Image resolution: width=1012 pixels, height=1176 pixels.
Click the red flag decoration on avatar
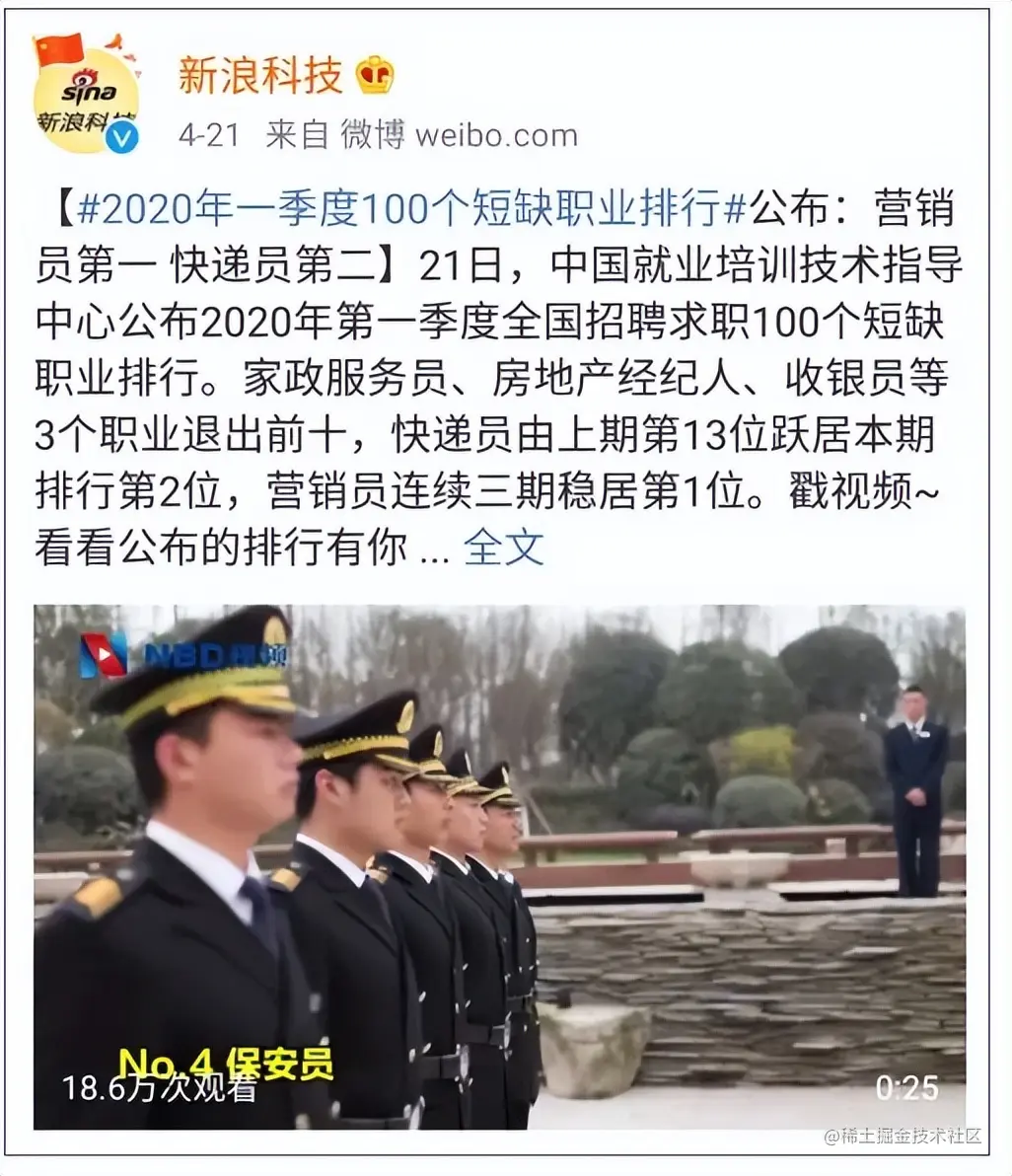coord(58,51)
